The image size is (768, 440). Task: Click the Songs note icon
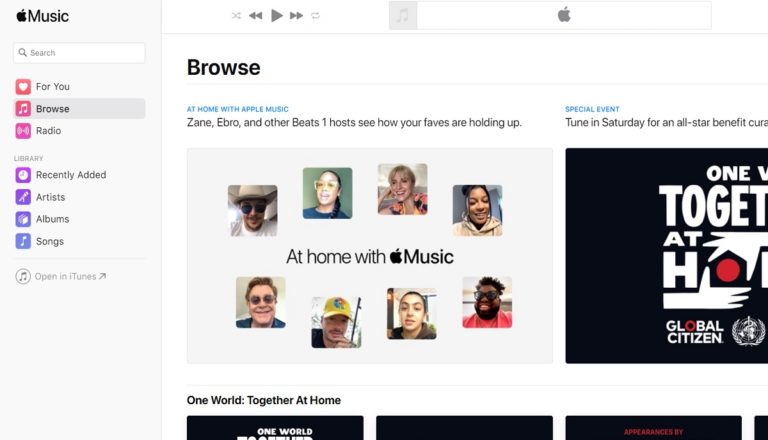coord(23,241)
